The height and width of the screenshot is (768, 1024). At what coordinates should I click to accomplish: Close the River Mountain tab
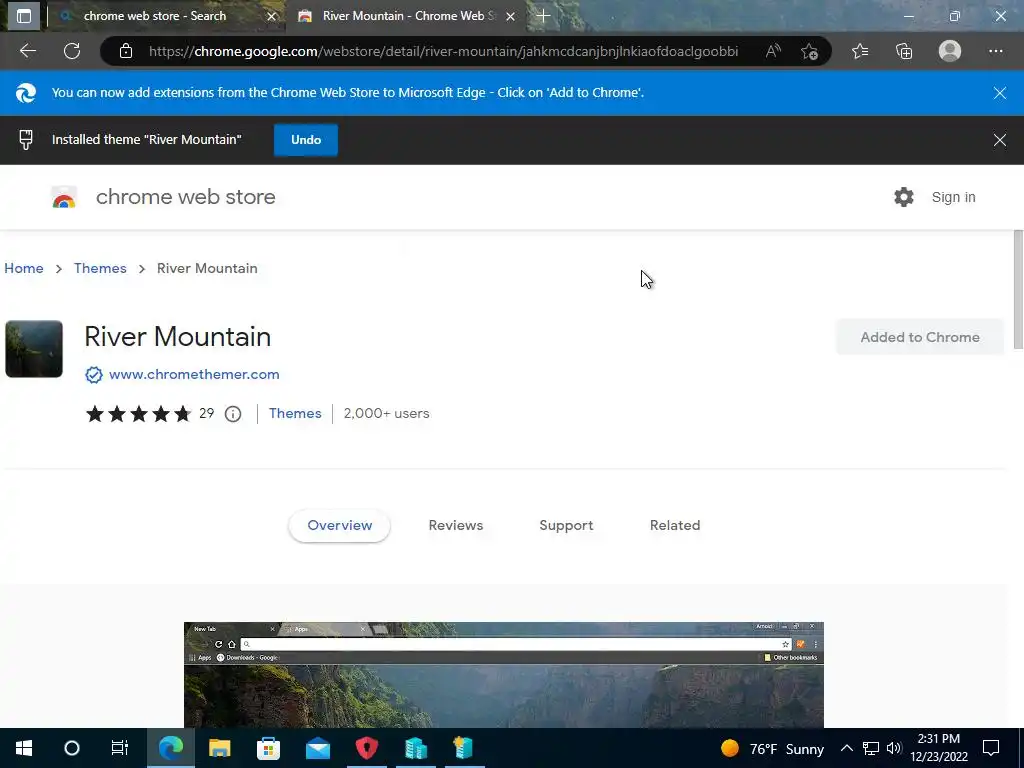511,16
